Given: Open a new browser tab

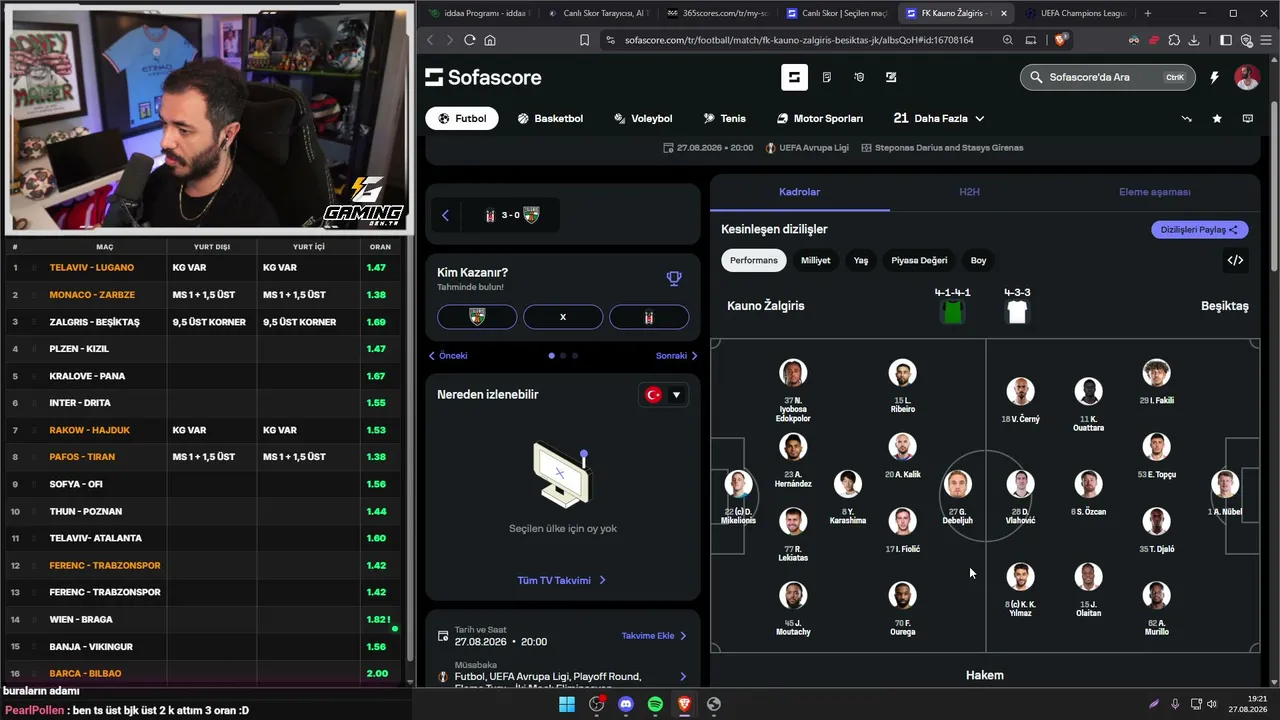Looking at the screenshot, I should [1147, 13].
